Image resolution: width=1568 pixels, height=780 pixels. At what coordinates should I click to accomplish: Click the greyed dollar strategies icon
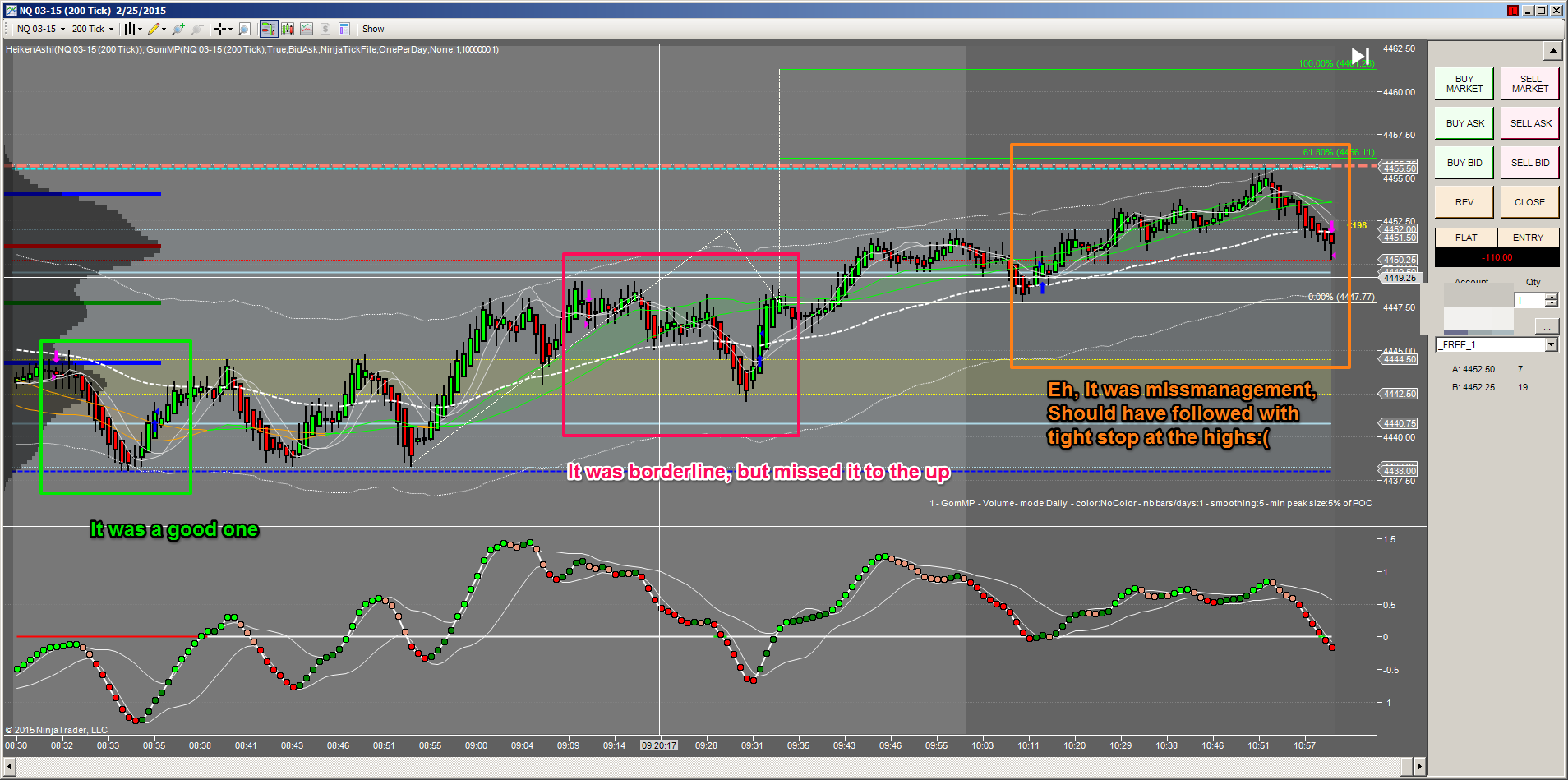pyautogui.click(x=325, y=29)
